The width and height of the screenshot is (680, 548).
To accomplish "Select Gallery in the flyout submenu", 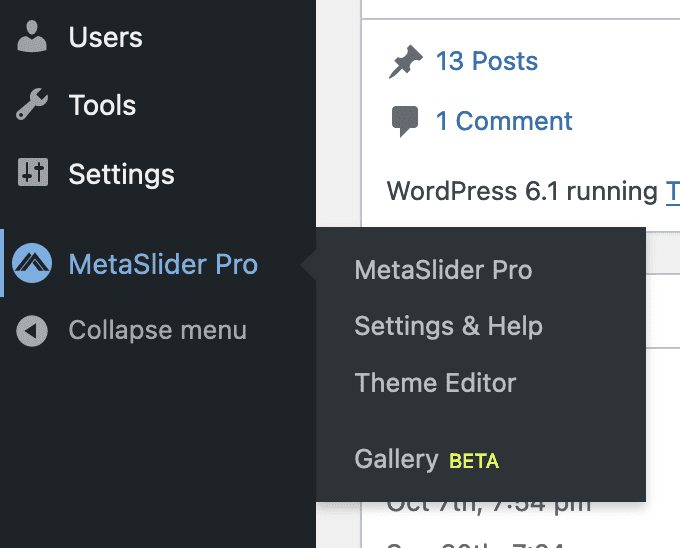I will [x=396, y=460].
